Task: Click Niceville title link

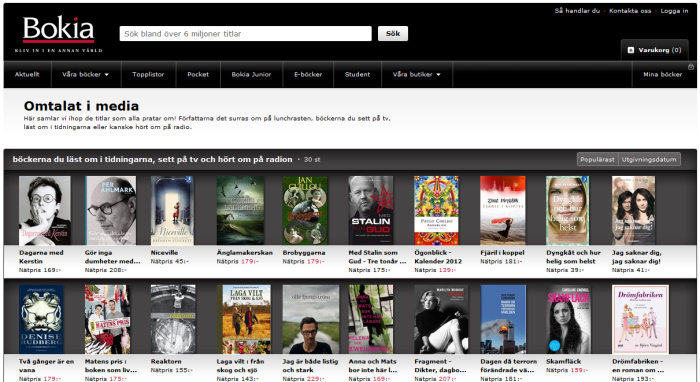Action: 164,253
